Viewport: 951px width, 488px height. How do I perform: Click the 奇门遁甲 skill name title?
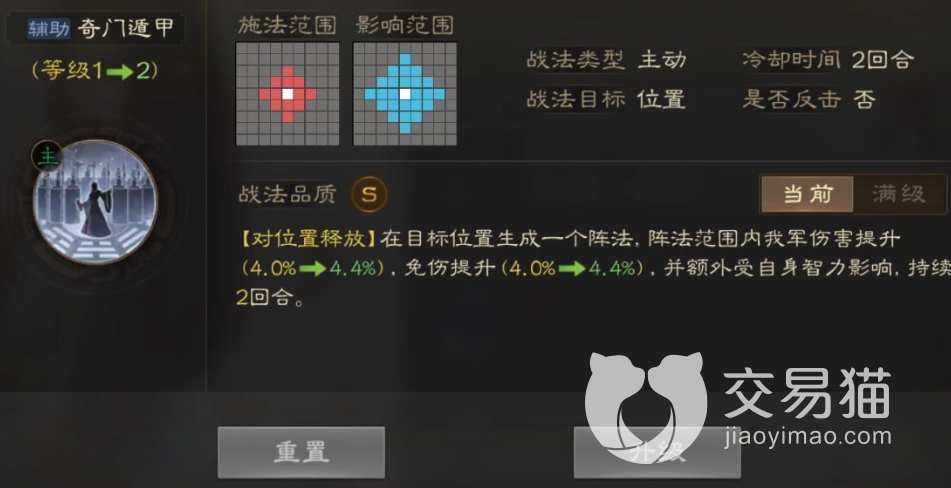pos(126,28)
